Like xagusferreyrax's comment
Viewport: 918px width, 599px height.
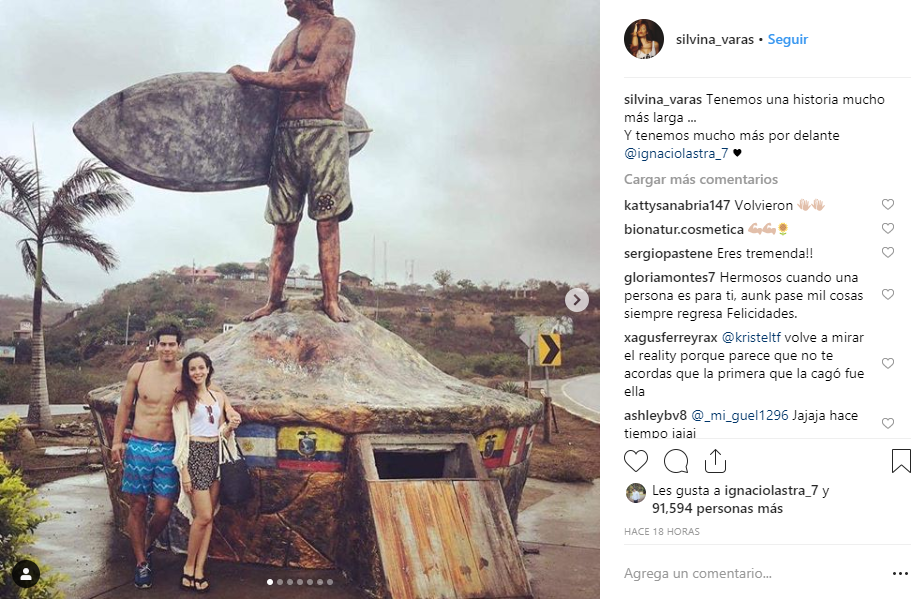(x=887, y=364)
